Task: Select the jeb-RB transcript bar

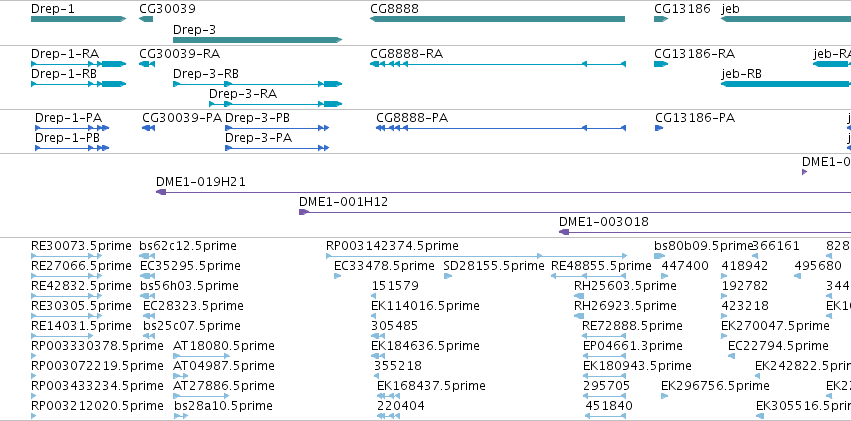Action: (x=786, y=84)
